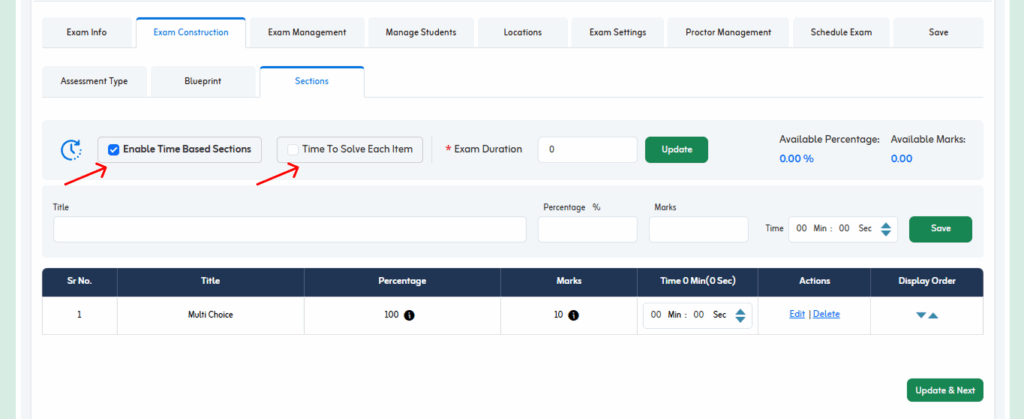1024x419 pixels.
Task: Click the Edit link for Multi Choice
Action: pyautogui.click(x=797, y=314)
